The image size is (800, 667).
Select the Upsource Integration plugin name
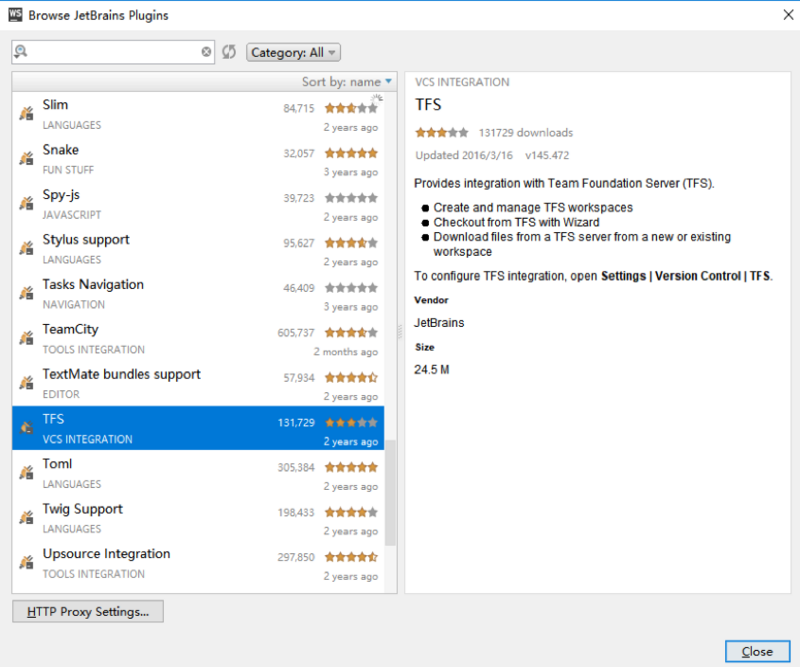106,554
